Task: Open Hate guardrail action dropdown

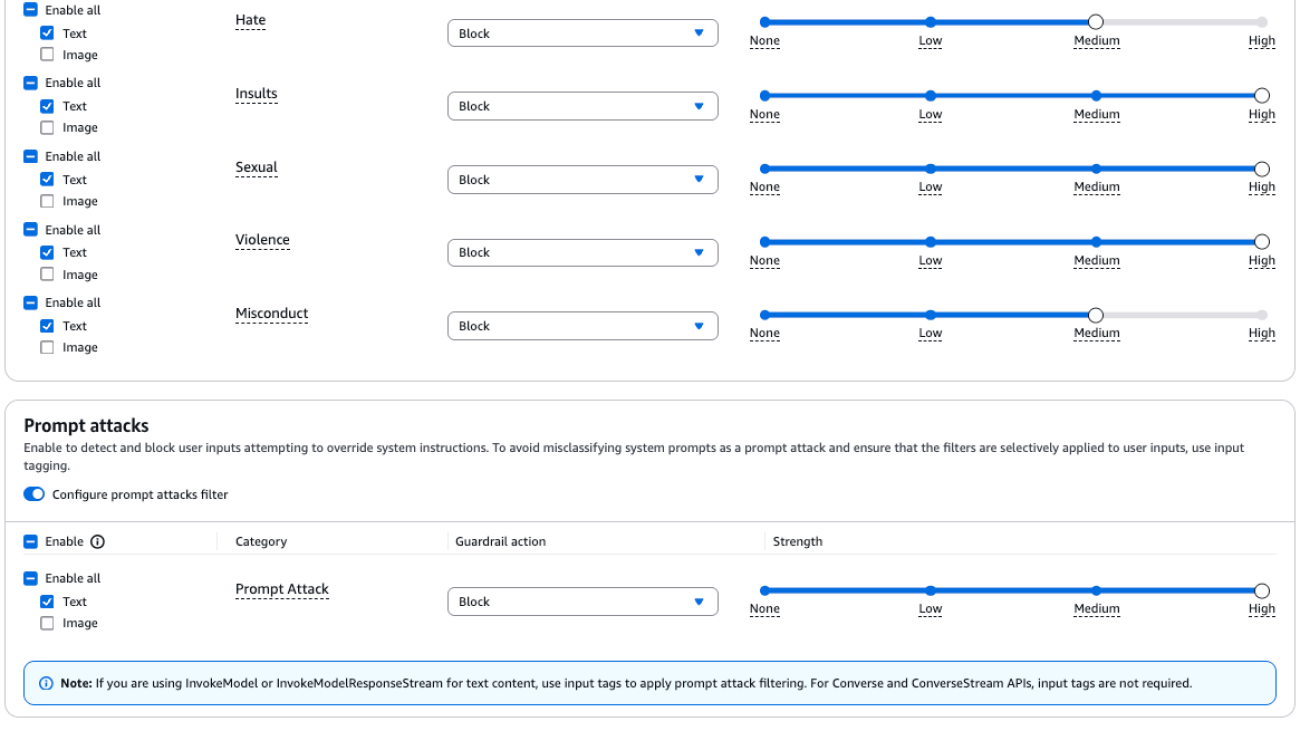Action: [582, 33]
